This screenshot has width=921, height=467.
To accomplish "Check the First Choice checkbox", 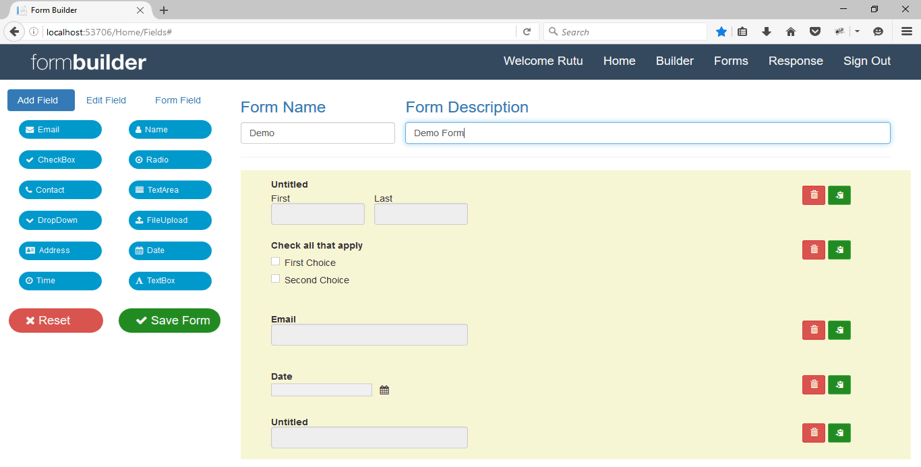I will pos(275,261).
